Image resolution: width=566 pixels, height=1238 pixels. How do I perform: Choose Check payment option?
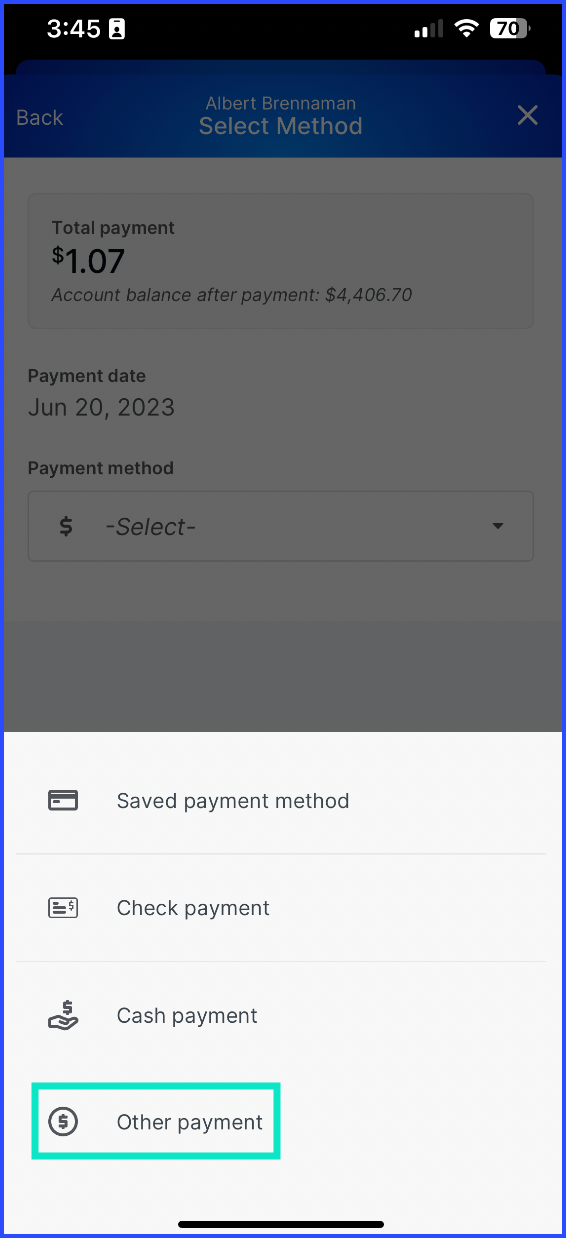(281, 908)
